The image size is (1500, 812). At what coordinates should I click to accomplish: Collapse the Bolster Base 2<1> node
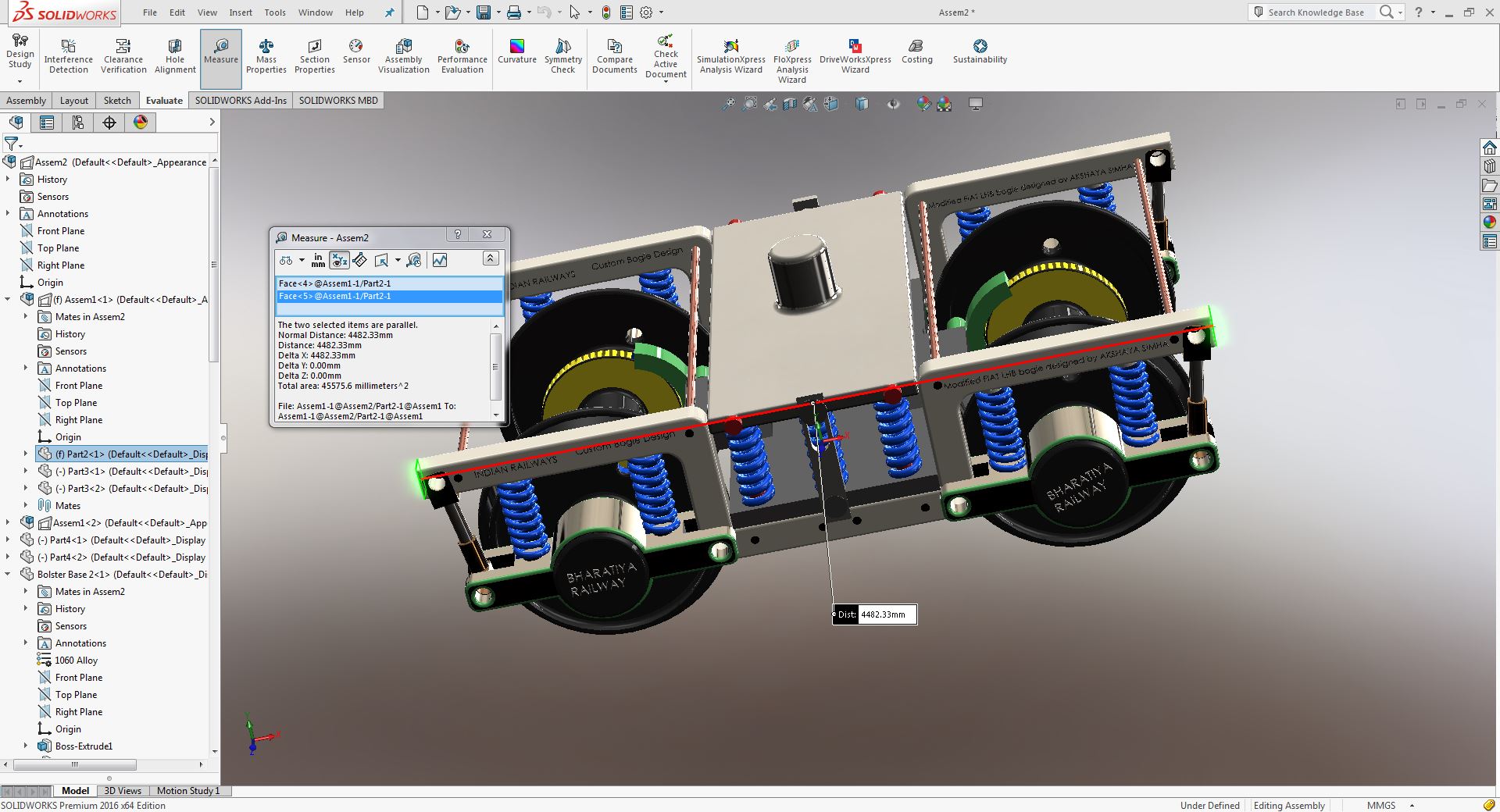pyautogui.click(x=8, y=574)
